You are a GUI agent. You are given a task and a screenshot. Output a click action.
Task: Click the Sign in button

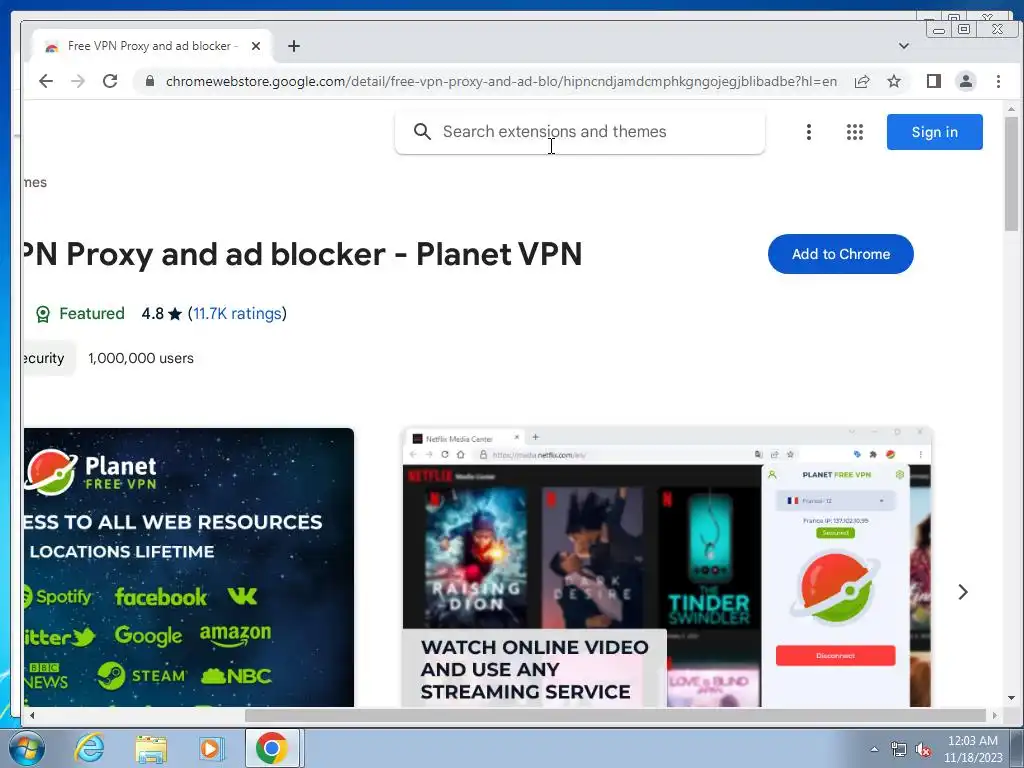[x=935, y=132]
